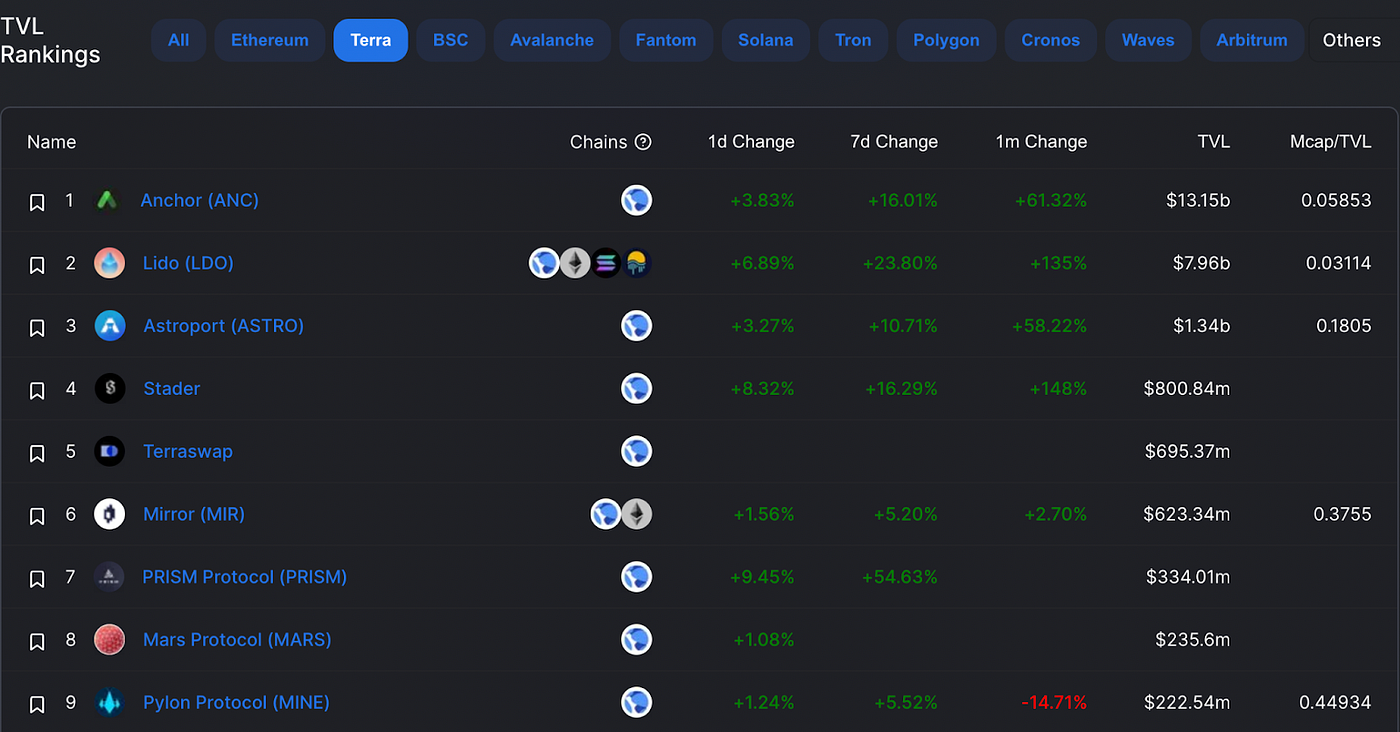Click Ethereum chain icon in Lido row
1400x732 pixels.
575,263
